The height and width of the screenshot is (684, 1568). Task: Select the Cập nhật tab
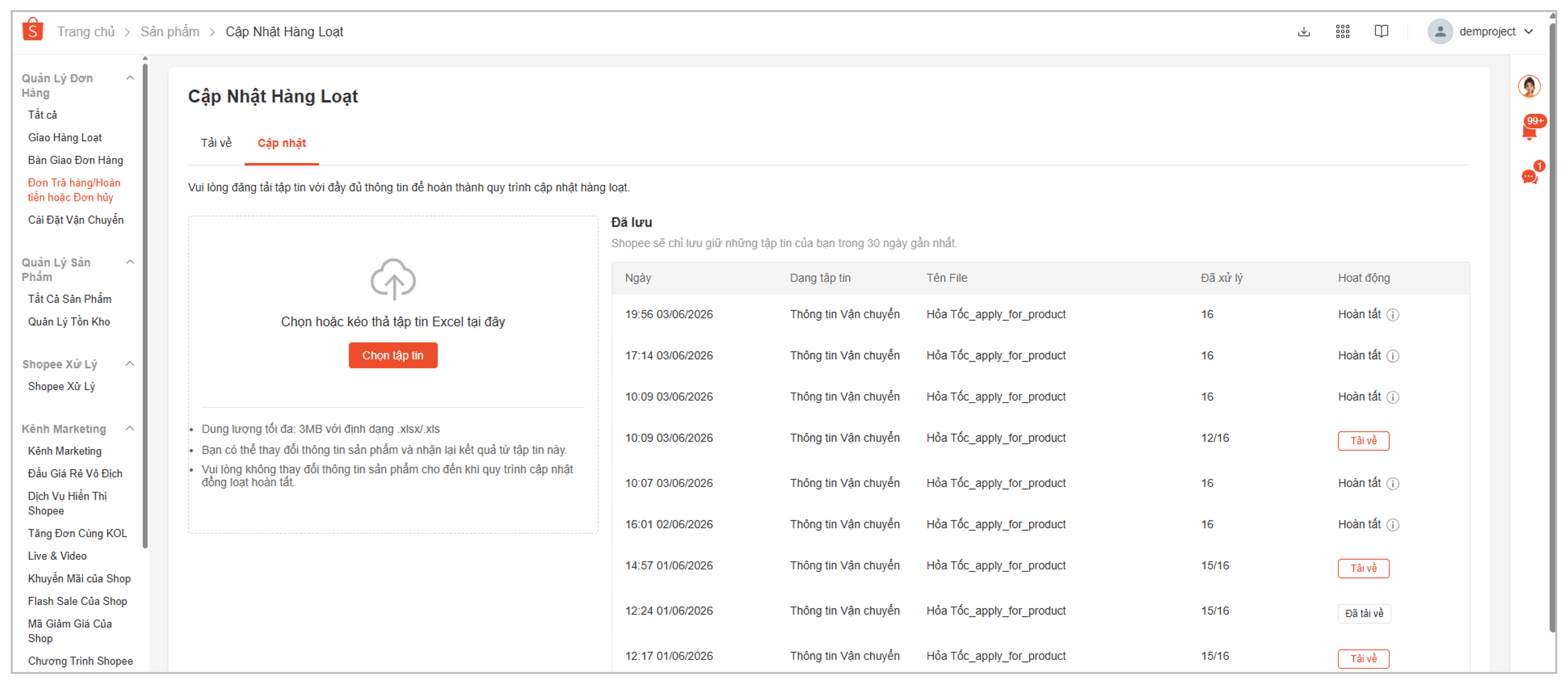282,143
